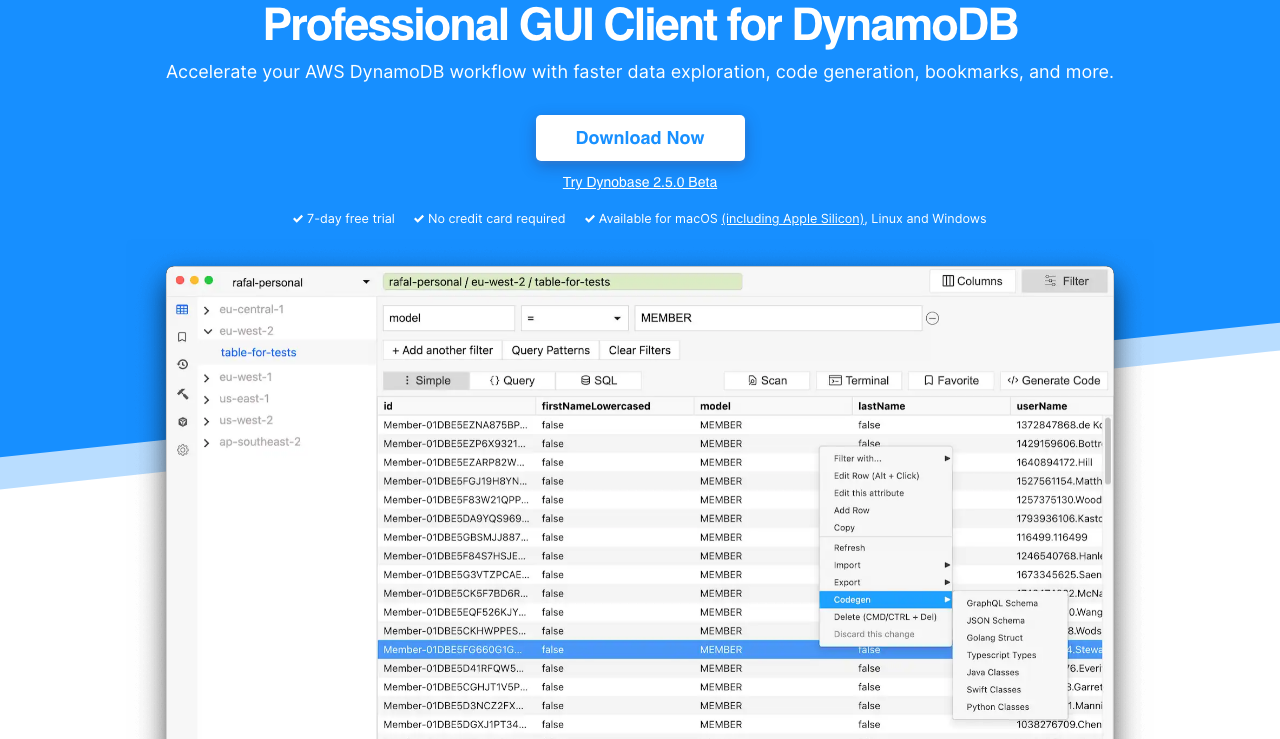Click Add another filter button
Screen dimensions: 1280x739
tap(442, 350)
